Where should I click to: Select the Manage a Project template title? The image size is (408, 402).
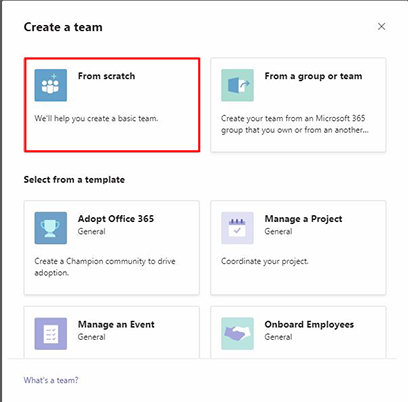(x=303, y=219)
